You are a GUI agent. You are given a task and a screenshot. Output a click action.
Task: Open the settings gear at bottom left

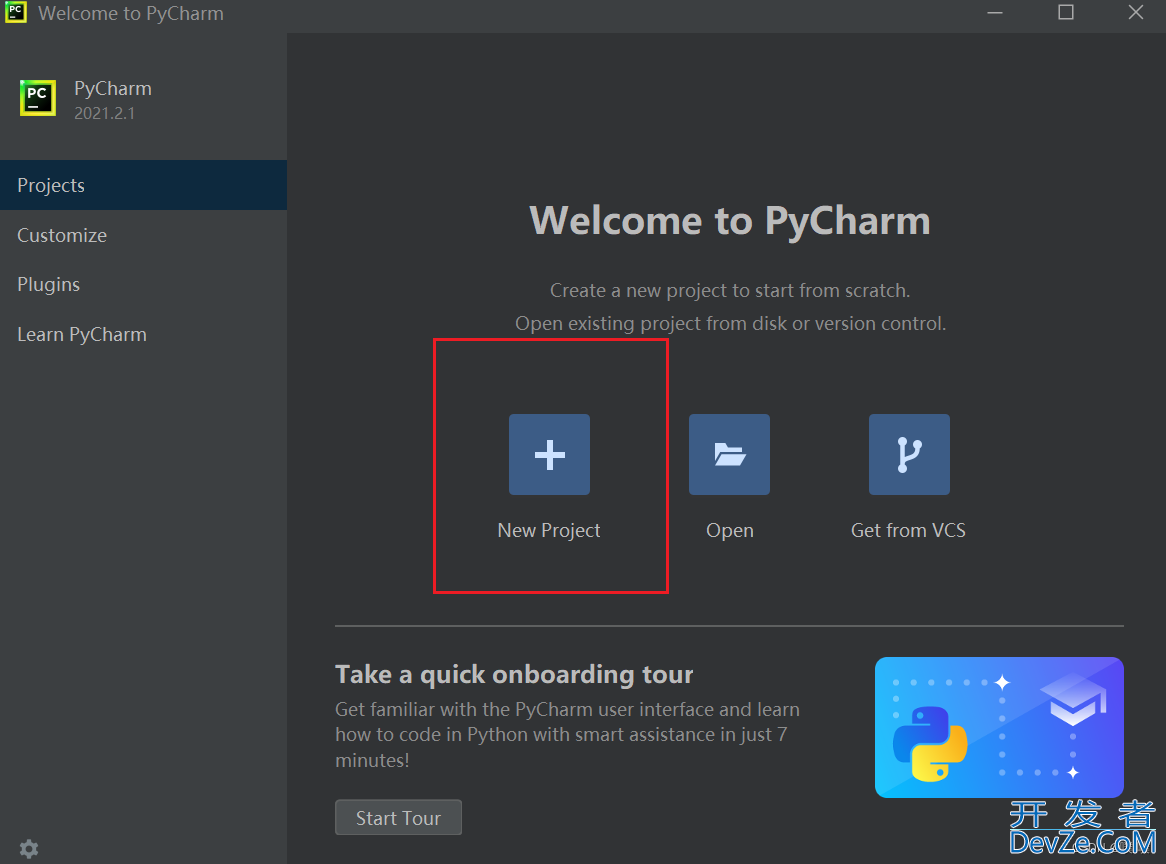(x=29, y=848)
